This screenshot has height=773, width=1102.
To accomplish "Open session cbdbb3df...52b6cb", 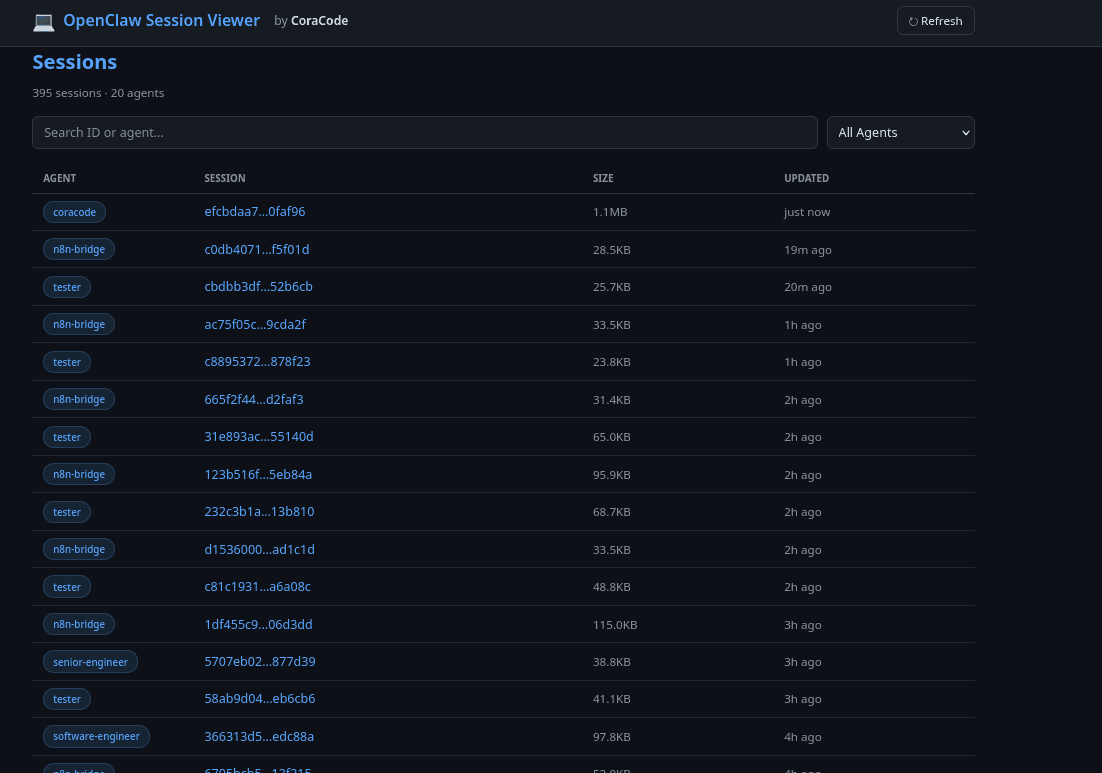I will [x=259, y=287].
